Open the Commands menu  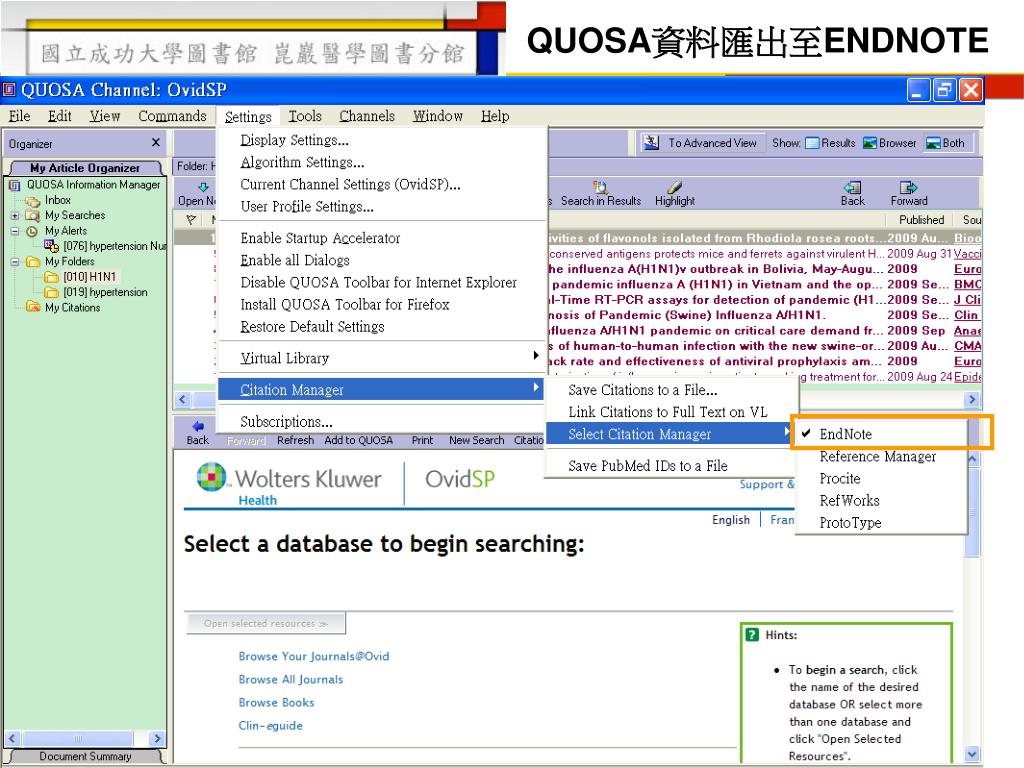172,116
